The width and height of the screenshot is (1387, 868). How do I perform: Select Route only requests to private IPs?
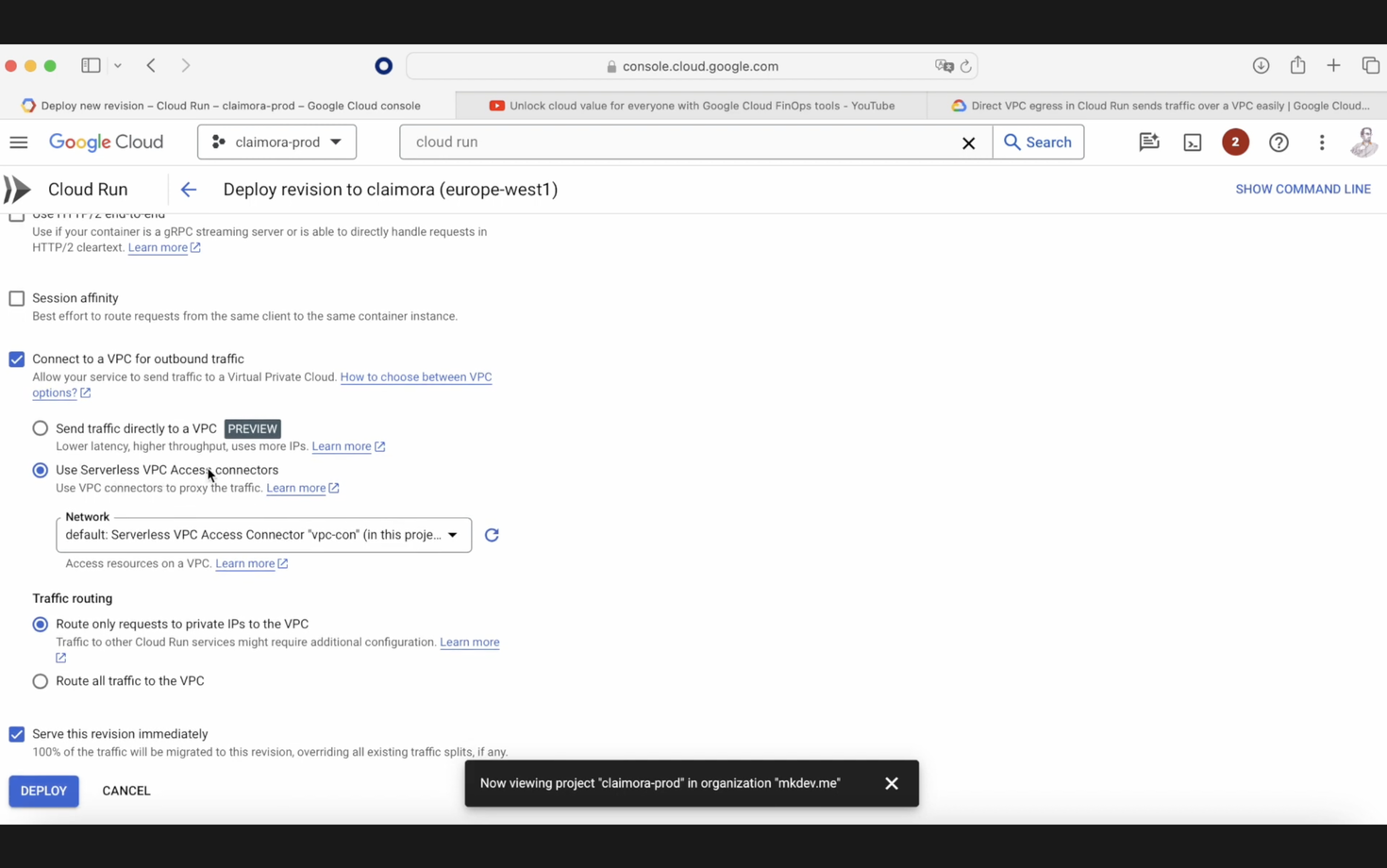41,625
